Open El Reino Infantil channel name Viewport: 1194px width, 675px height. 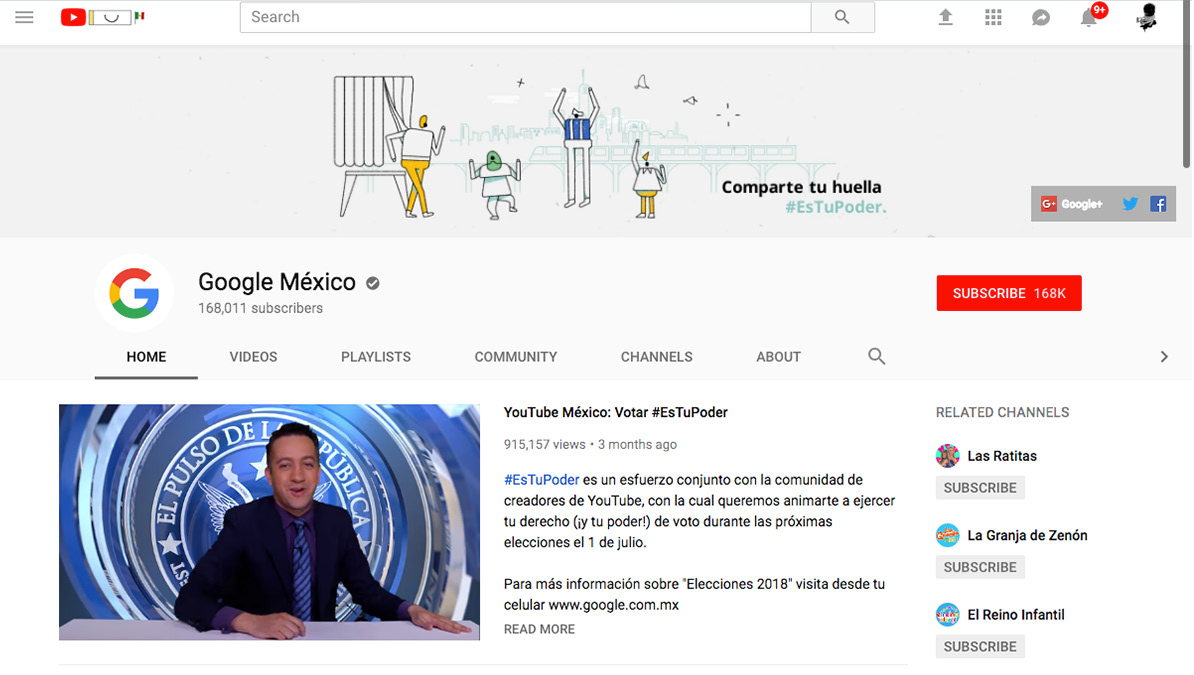(1016, 614)
